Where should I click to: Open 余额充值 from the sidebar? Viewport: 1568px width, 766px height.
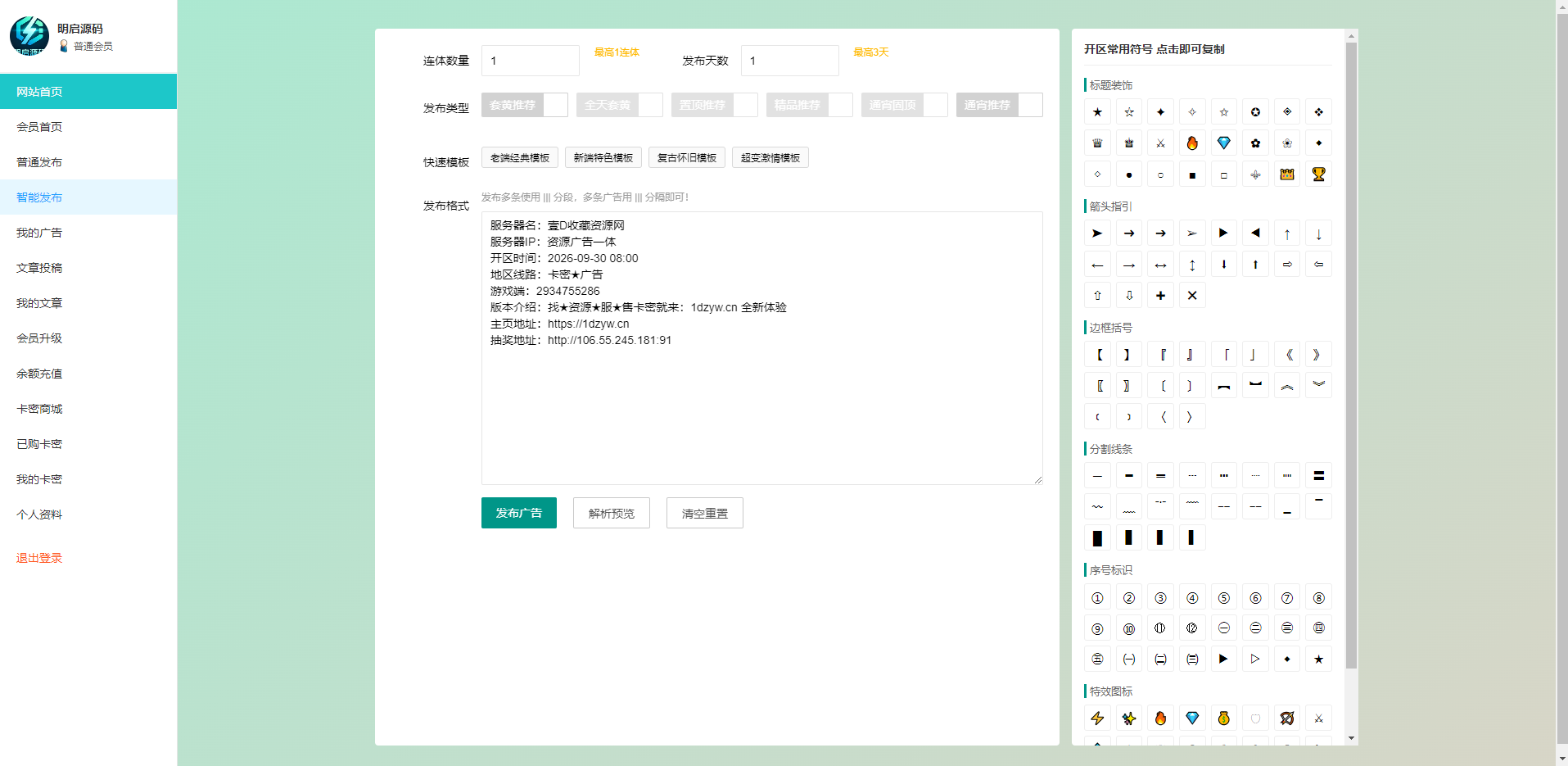88,374
